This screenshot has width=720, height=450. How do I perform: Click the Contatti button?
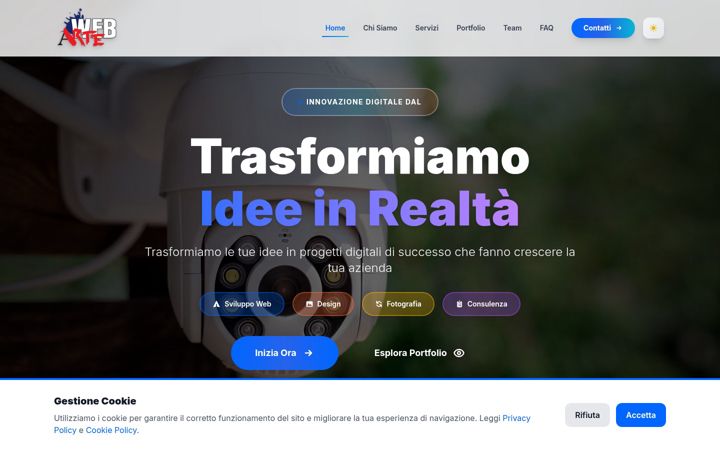pyautogui.click(x=603, y=28)
